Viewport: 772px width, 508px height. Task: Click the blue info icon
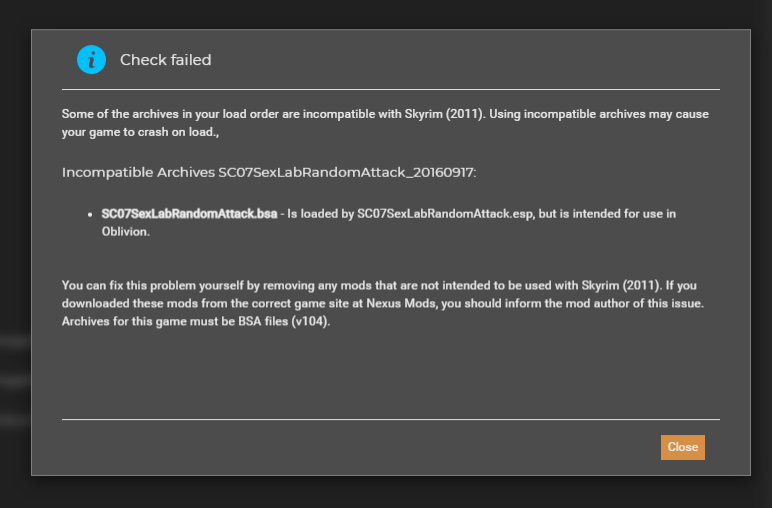(92, 60)
